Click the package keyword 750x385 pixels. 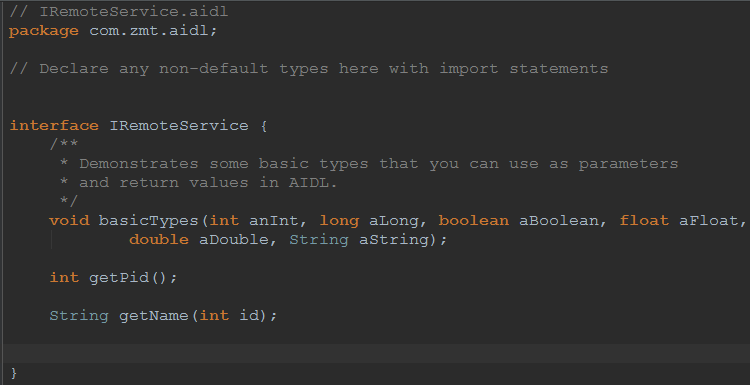coord(44,31)
